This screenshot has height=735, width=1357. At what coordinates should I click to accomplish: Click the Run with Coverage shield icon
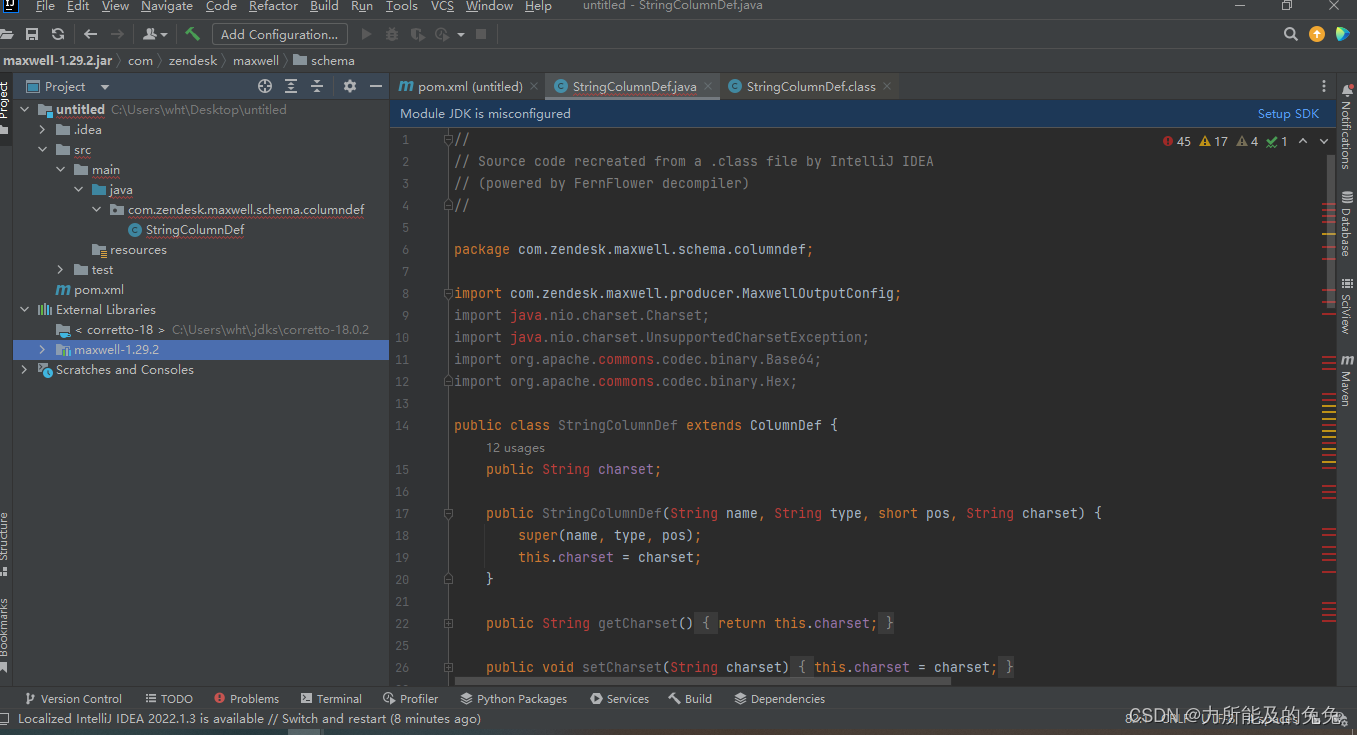point(417,34)
